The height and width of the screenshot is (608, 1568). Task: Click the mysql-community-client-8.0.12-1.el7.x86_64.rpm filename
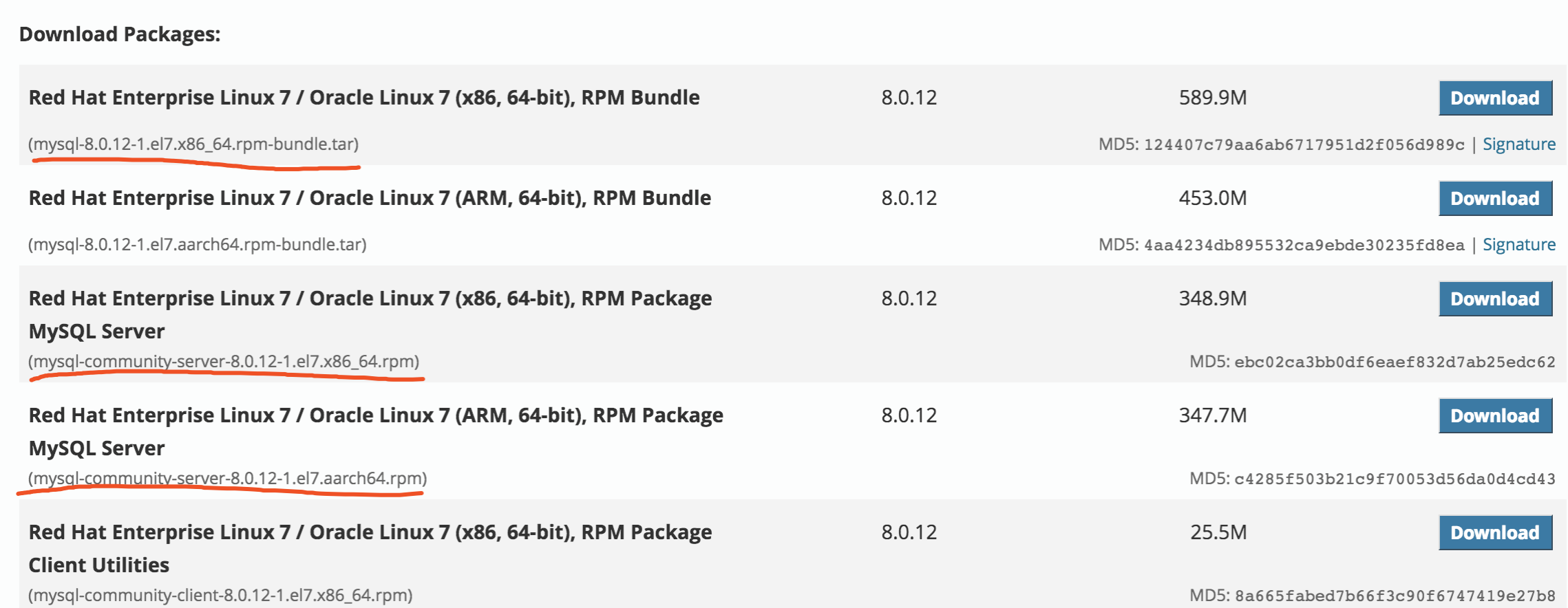[220, 596]
